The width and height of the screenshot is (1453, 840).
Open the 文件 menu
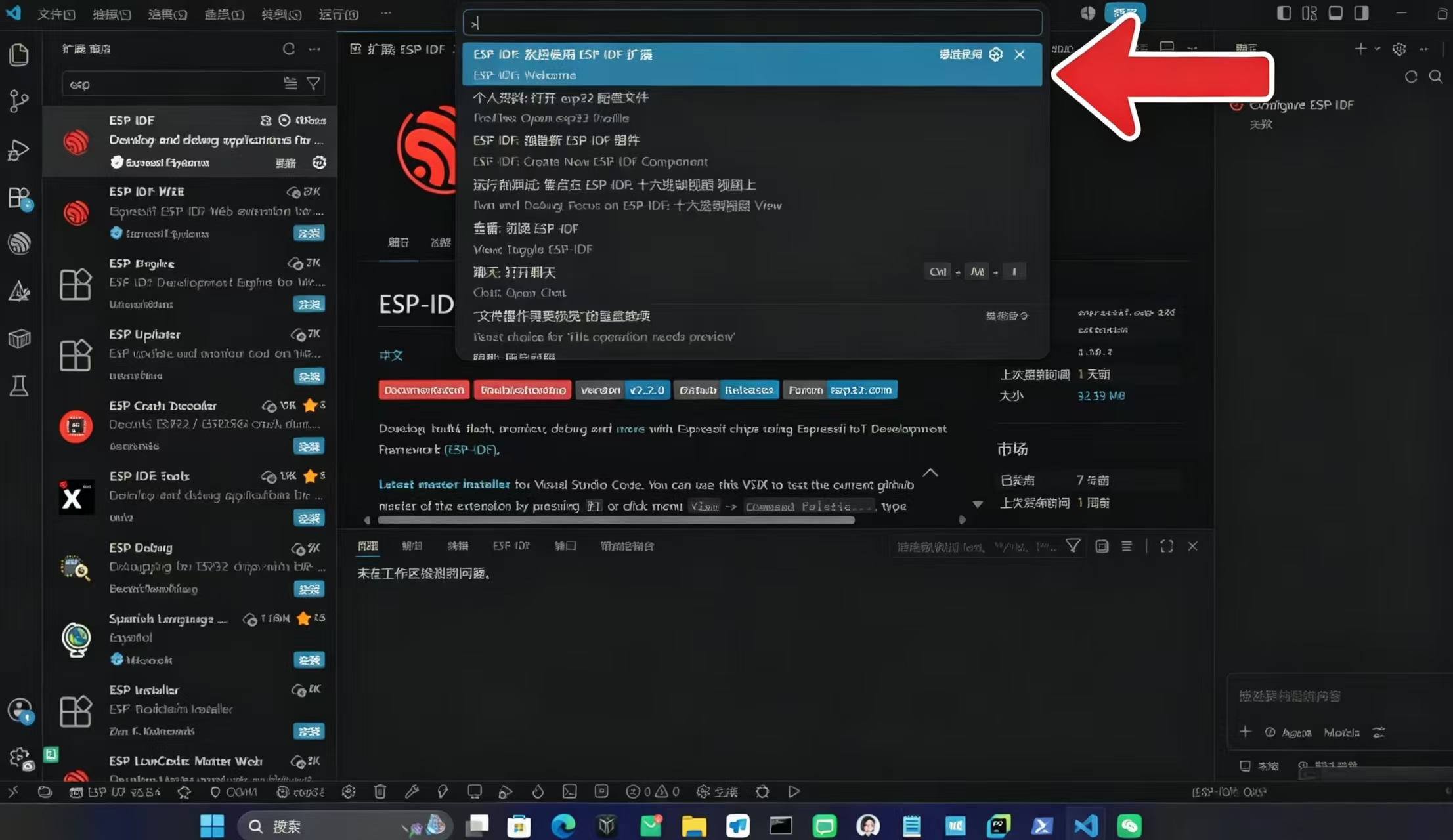pos(56,14)
